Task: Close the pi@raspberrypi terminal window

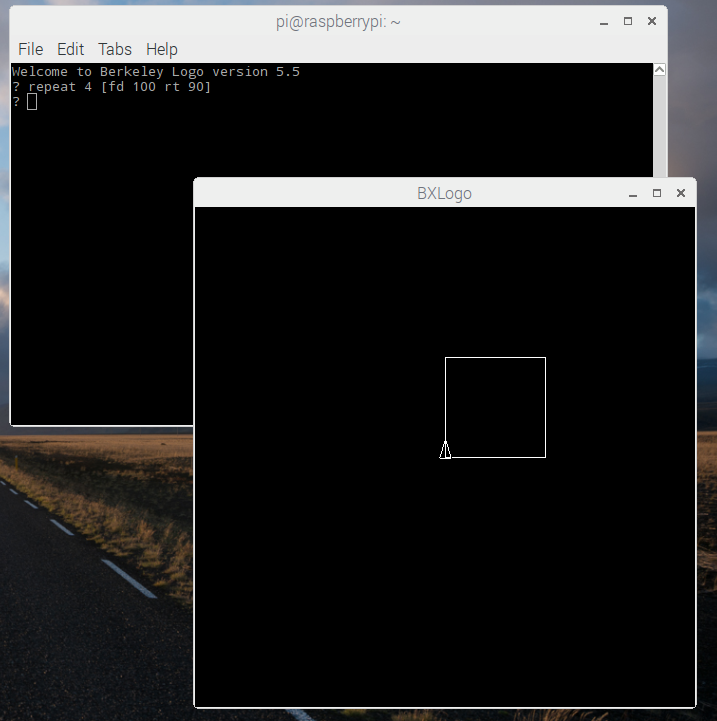Action: (652, 21)
